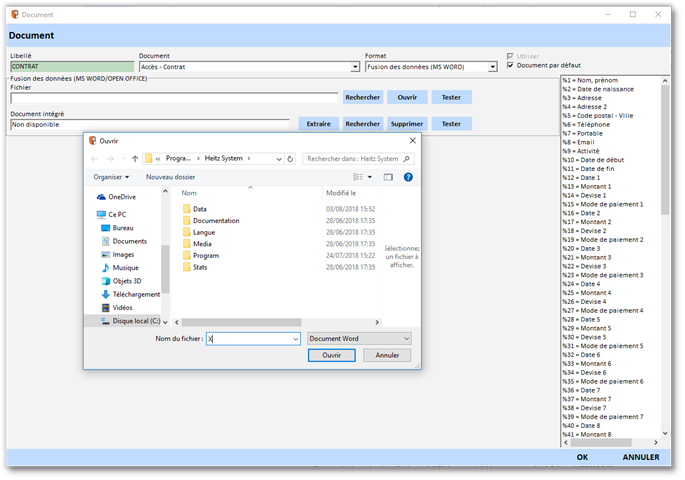This screenshot has height=480, width=685.
Task: Click the Extraire button
Action: [317, 124]
